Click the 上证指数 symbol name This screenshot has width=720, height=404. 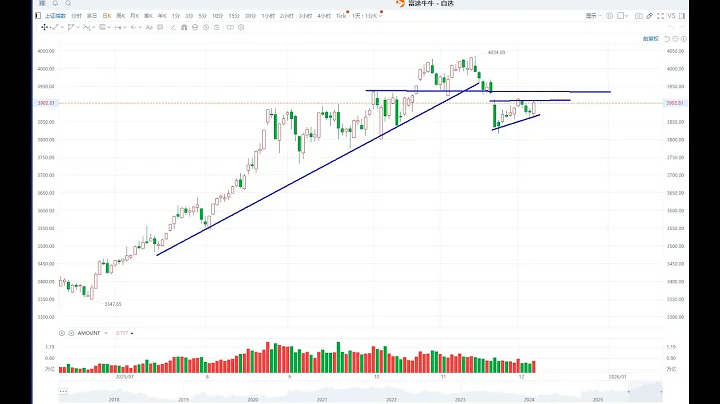(55, 16)
